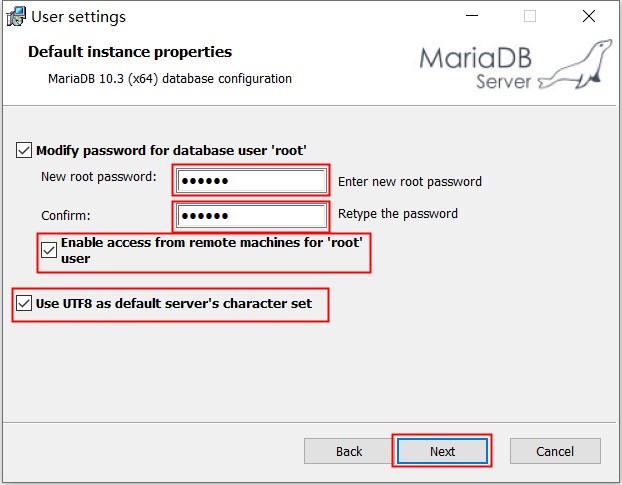
Task: Uncheck Use UTF8 as default character set
Action: click(24, 303)
